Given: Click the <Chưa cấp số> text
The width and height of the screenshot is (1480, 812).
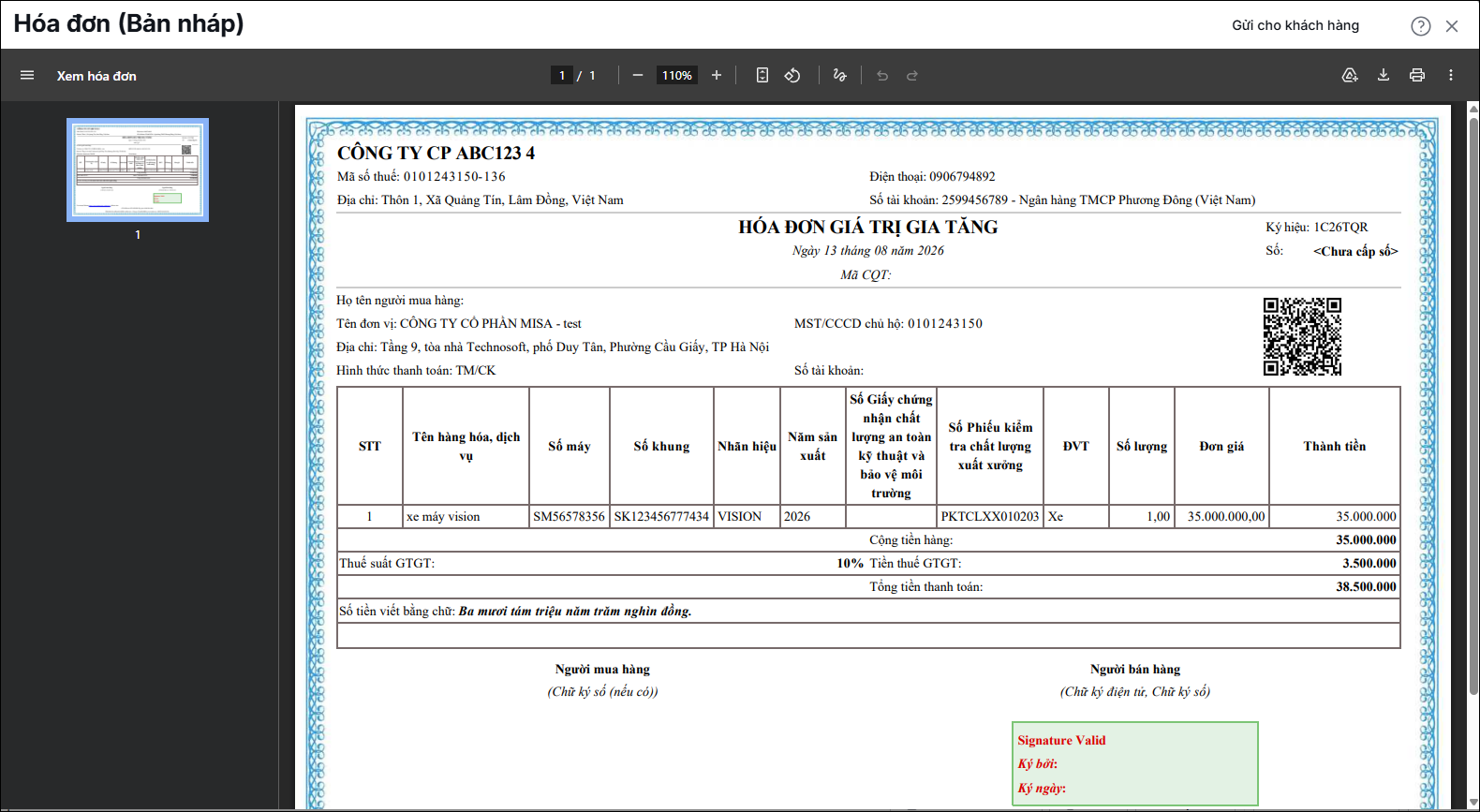Looking at the screenshot, I should (x=1355, y=251).
